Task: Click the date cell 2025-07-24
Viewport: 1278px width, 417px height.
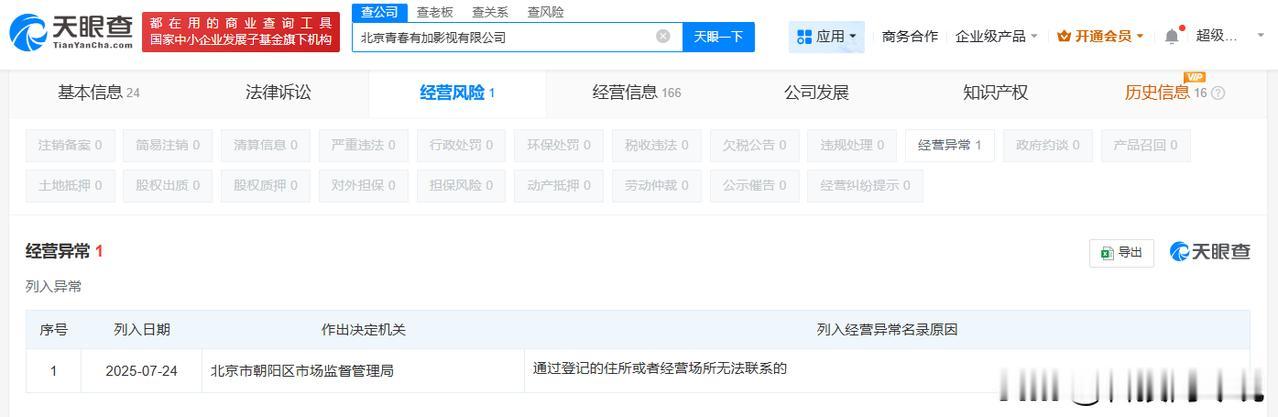Action: click(141, 371)
